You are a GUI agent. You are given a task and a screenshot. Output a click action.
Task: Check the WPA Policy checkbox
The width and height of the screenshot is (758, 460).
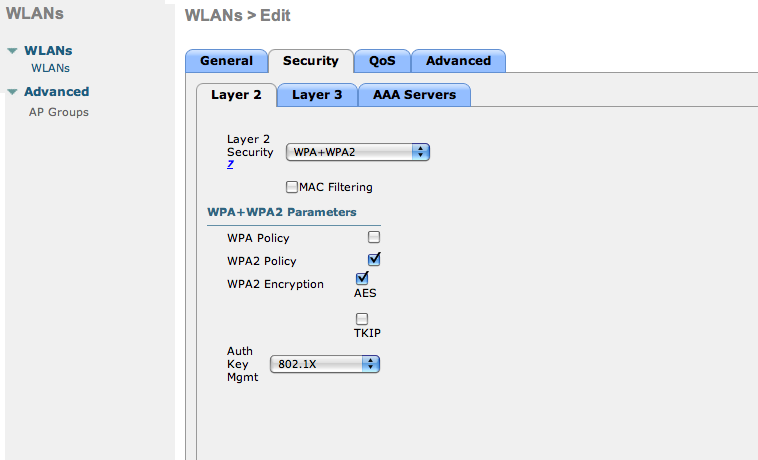click(x=374, y=238)
